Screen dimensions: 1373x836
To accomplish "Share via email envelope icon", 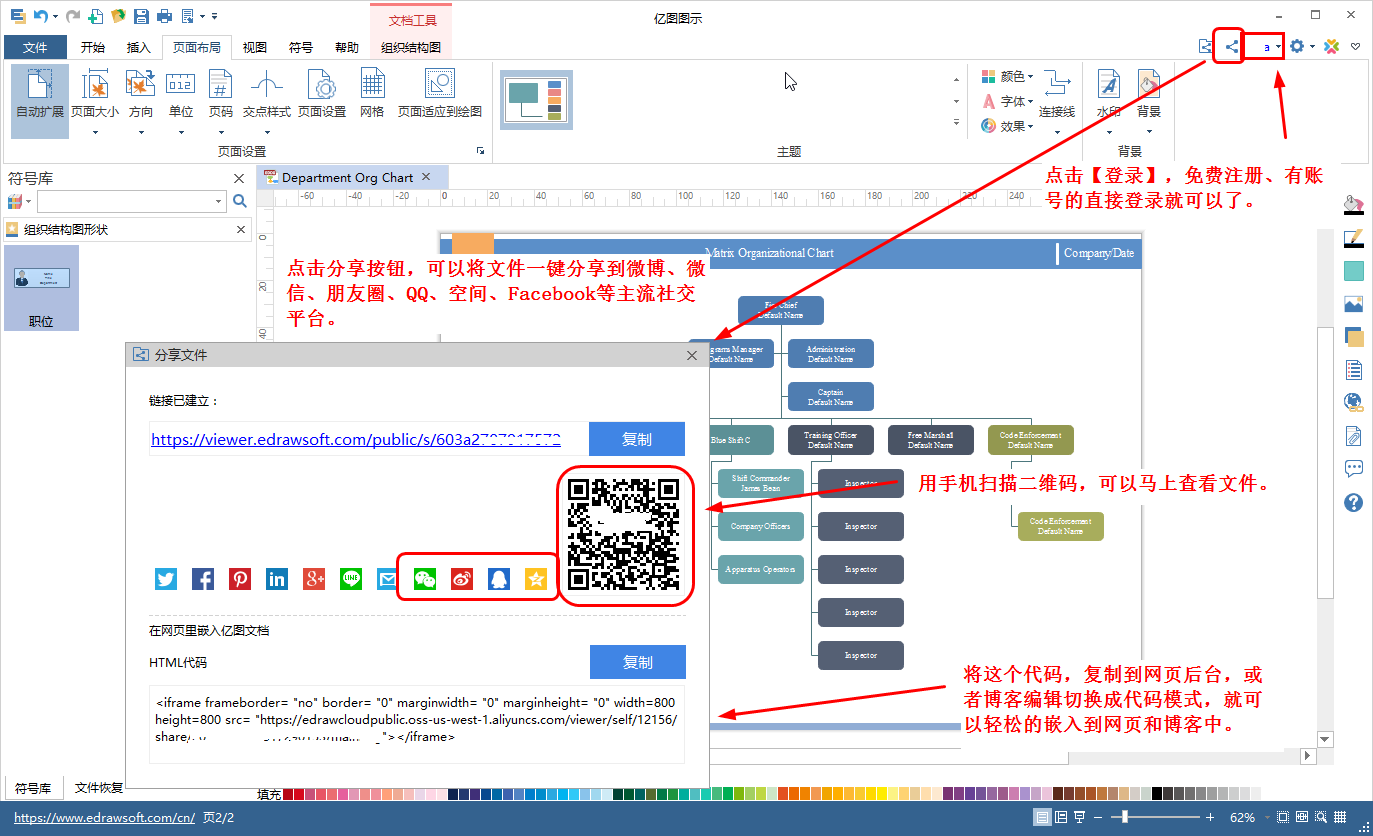I will click(x=387, y=578).
